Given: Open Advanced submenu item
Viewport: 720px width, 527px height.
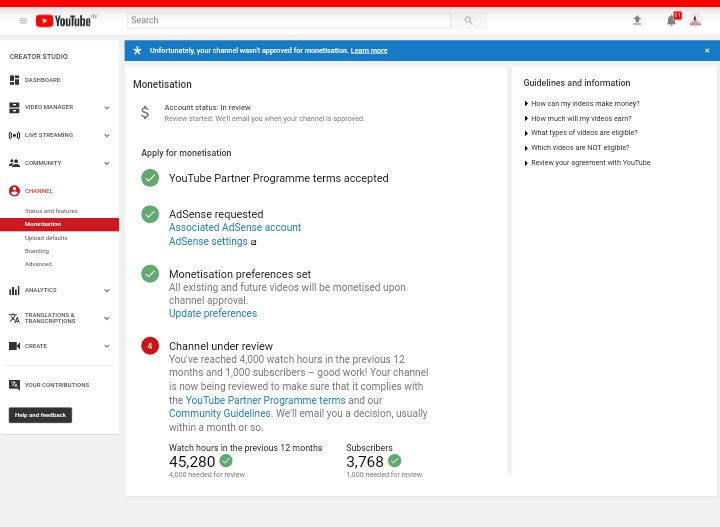Looking at the screenshot, I should tap(38, 264).
